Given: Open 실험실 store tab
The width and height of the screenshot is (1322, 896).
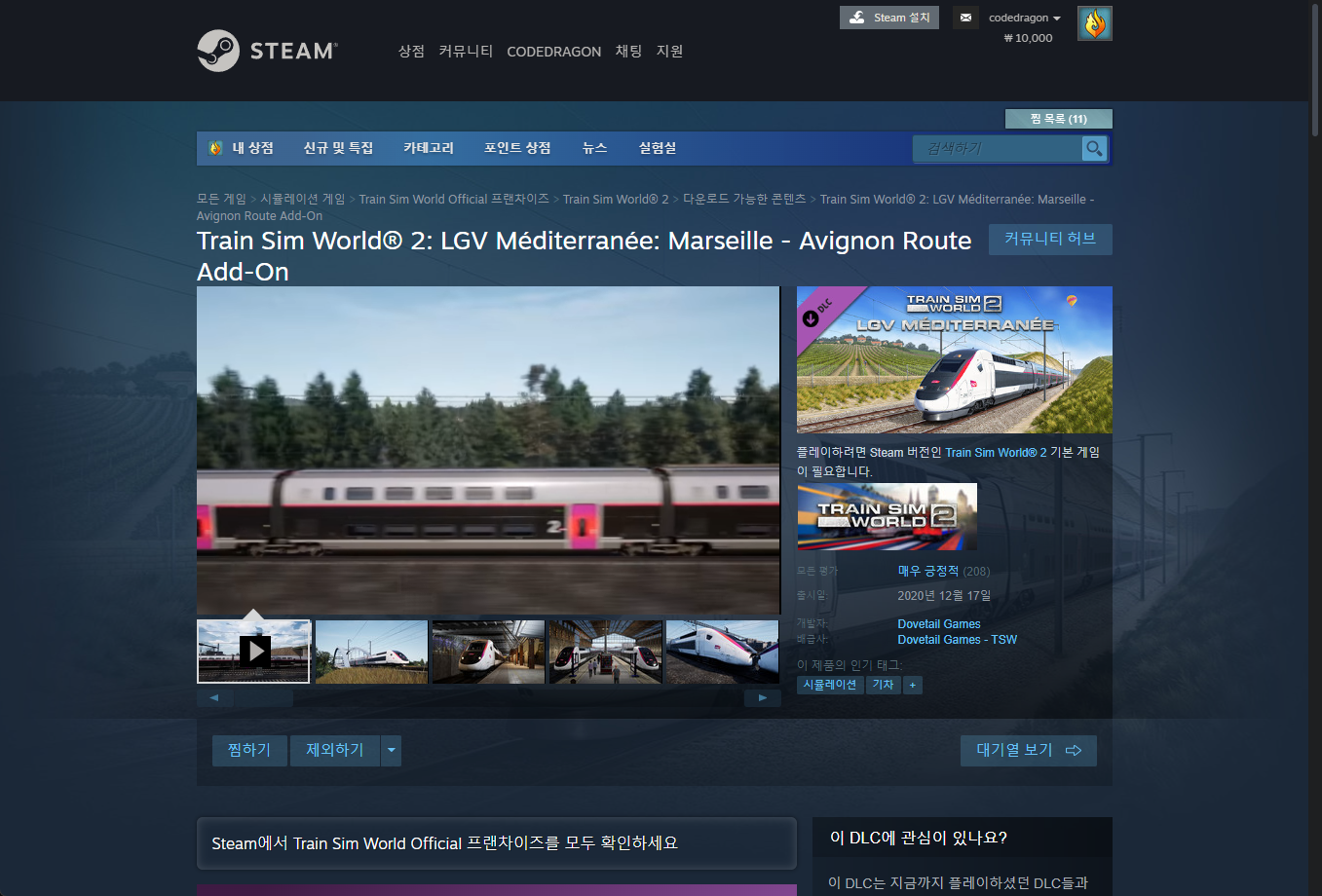Looking at the screenshot, I should (658, 148).
